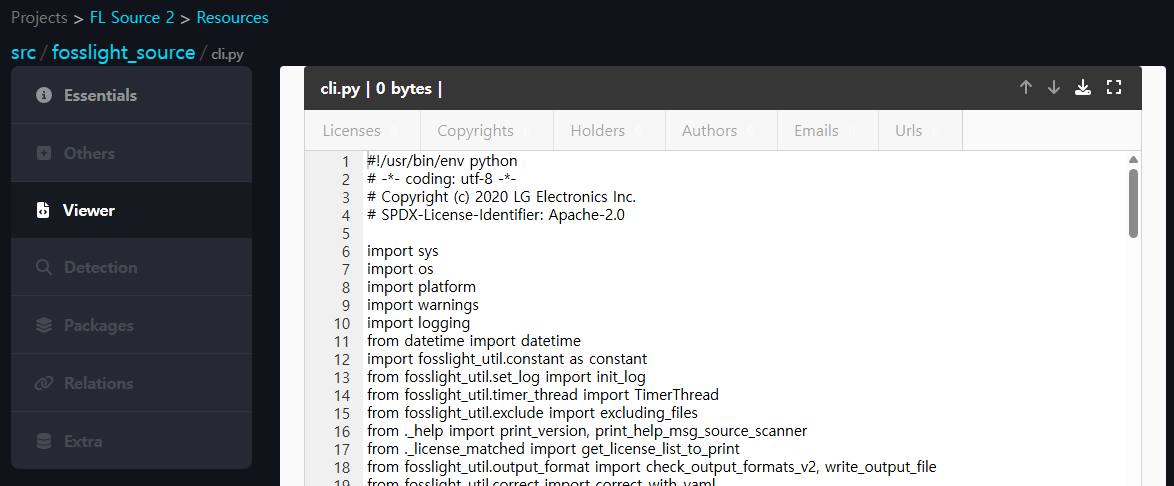Screen dimensions: 1174x486
Task: Switch to the Licenses tab
Action: point(362,130)
